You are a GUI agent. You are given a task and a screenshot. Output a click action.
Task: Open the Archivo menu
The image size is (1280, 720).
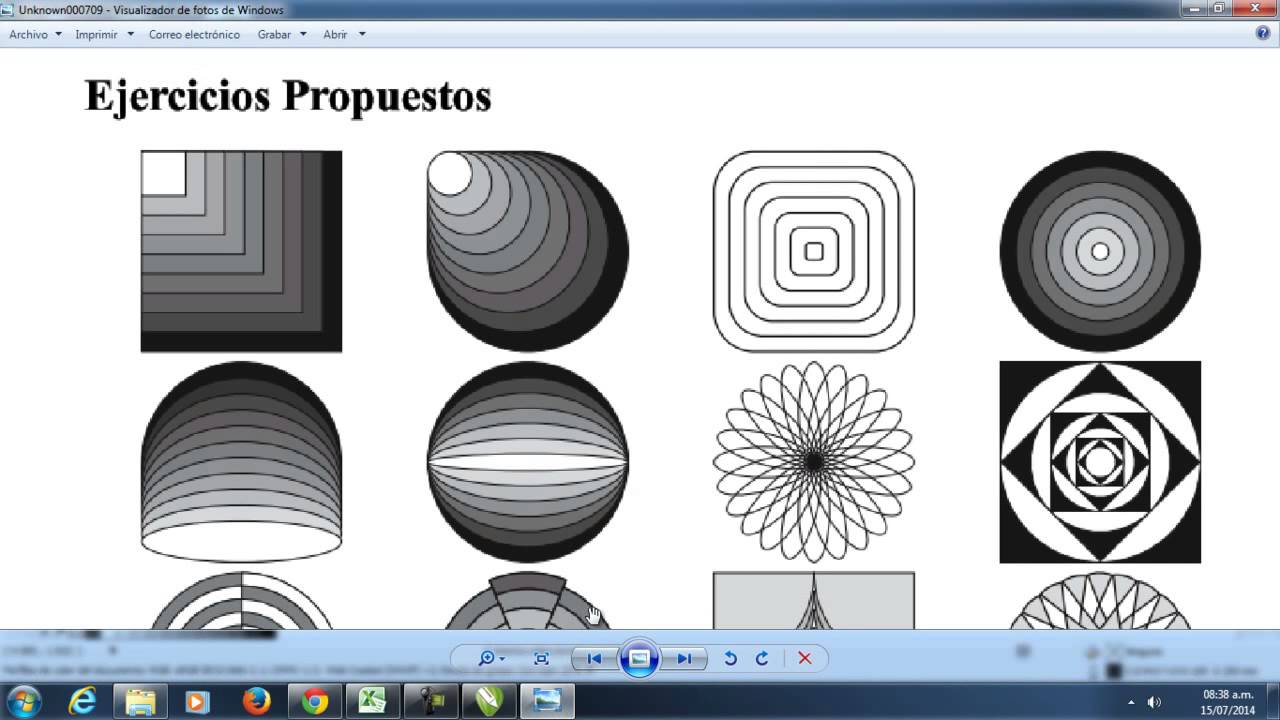point(29,34)
